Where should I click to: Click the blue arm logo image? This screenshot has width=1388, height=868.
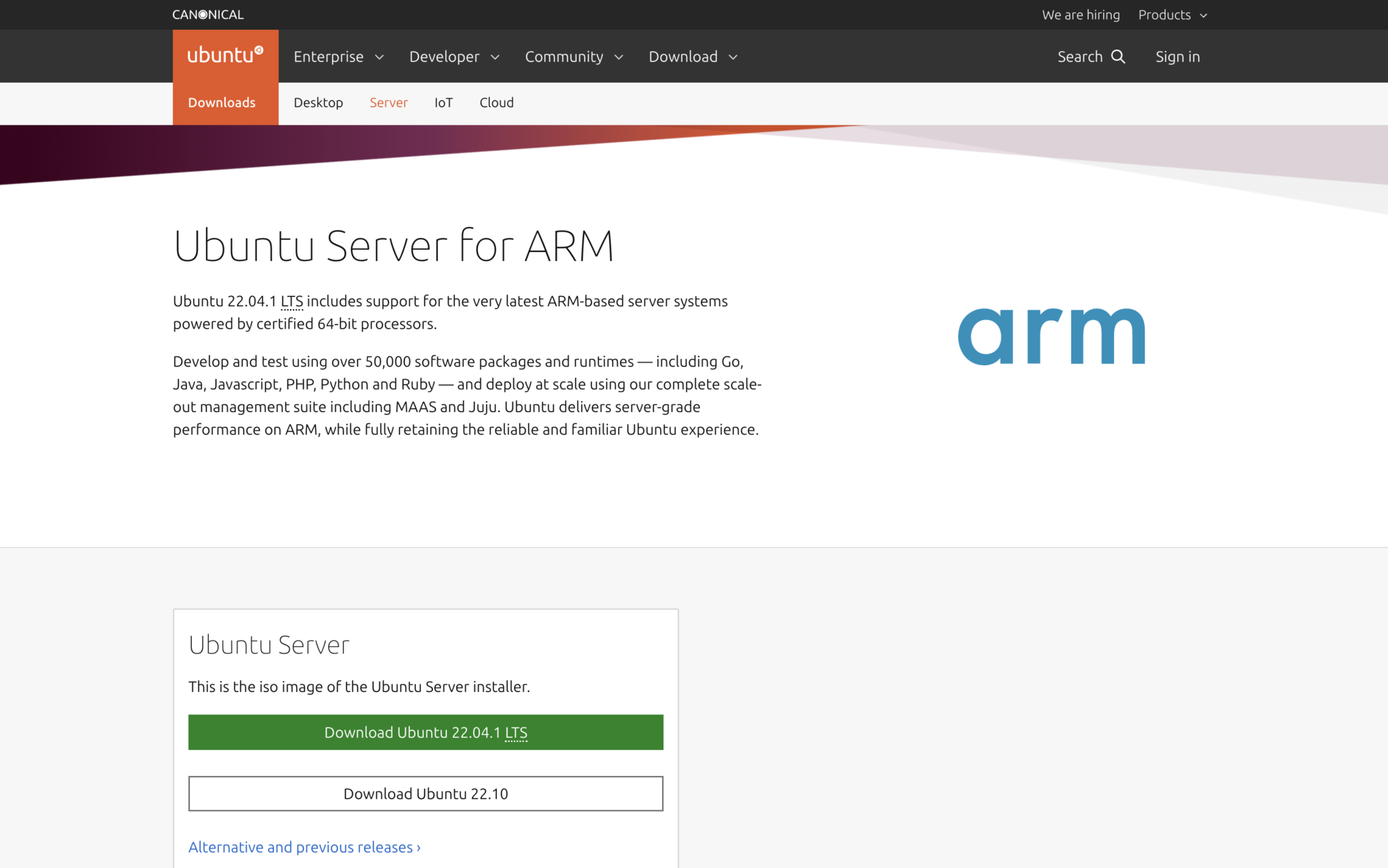tap(1051, 337)
